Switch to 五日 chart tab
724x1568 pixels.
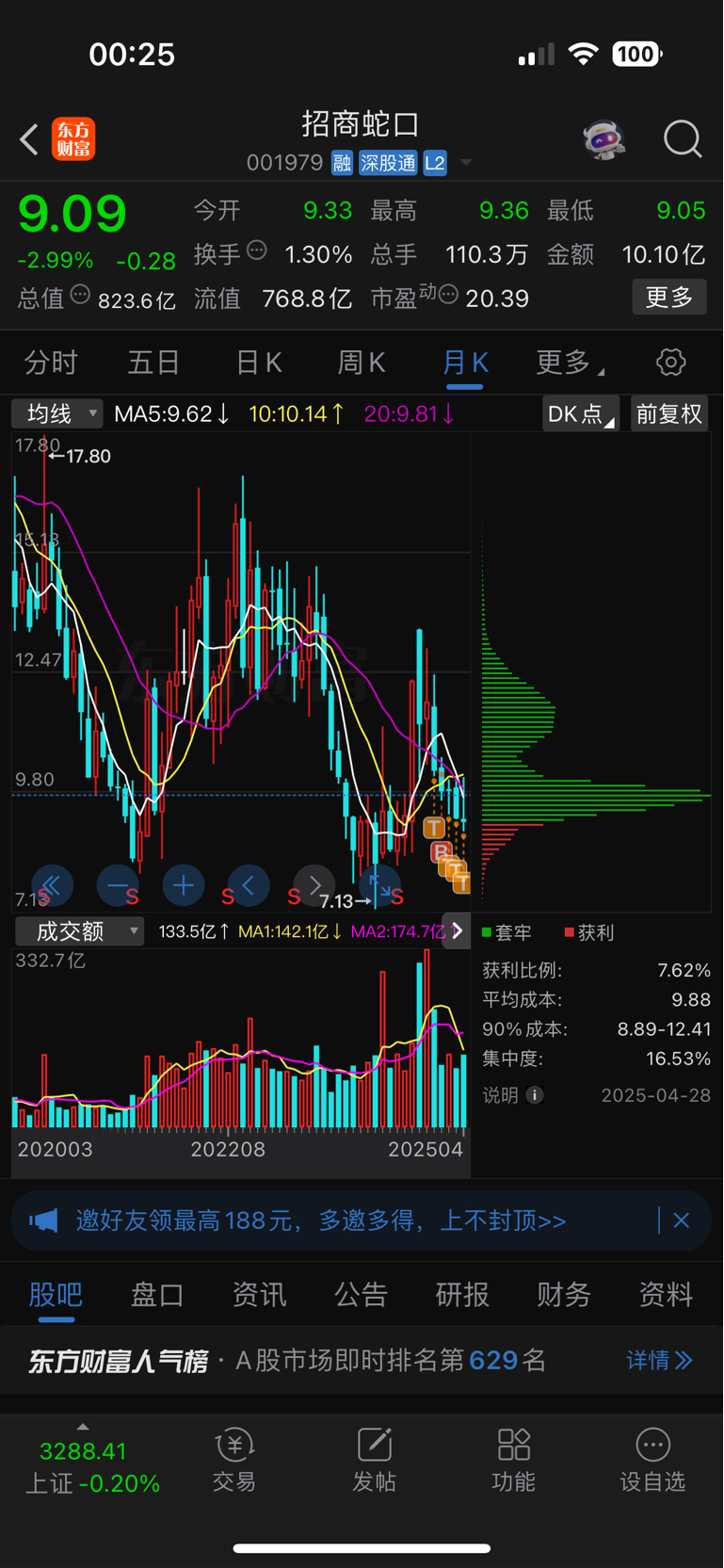[x=153, y=363]
